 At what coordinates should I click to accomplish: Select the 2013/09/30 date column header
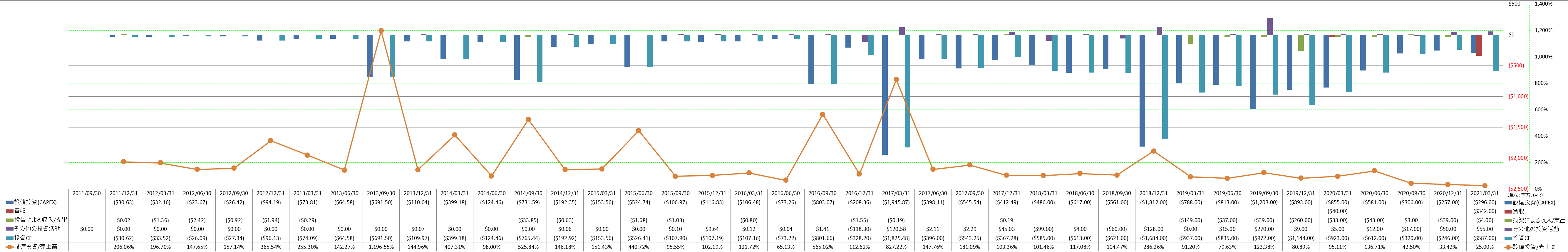click(381, 193)
